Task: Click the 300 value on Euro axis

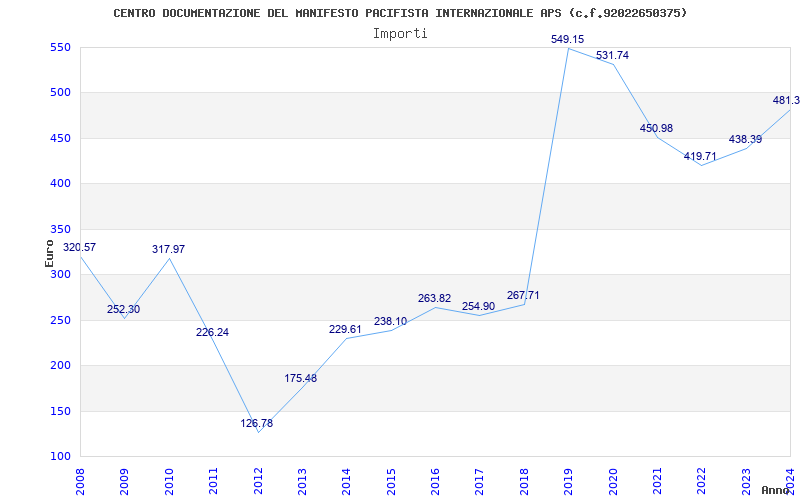Action: tap(60, 274)
